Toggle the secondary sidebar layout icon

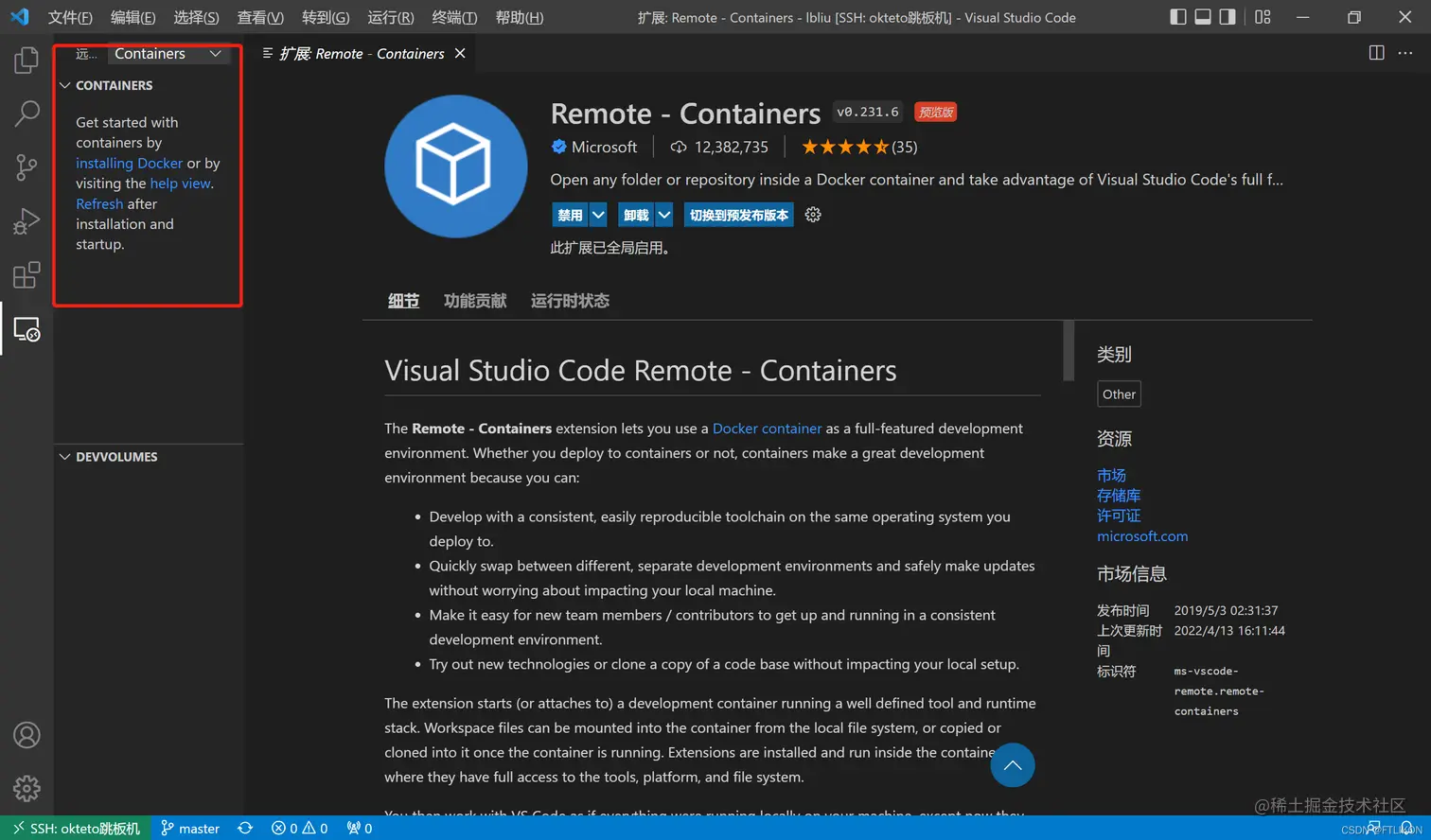pos(1228,16)
